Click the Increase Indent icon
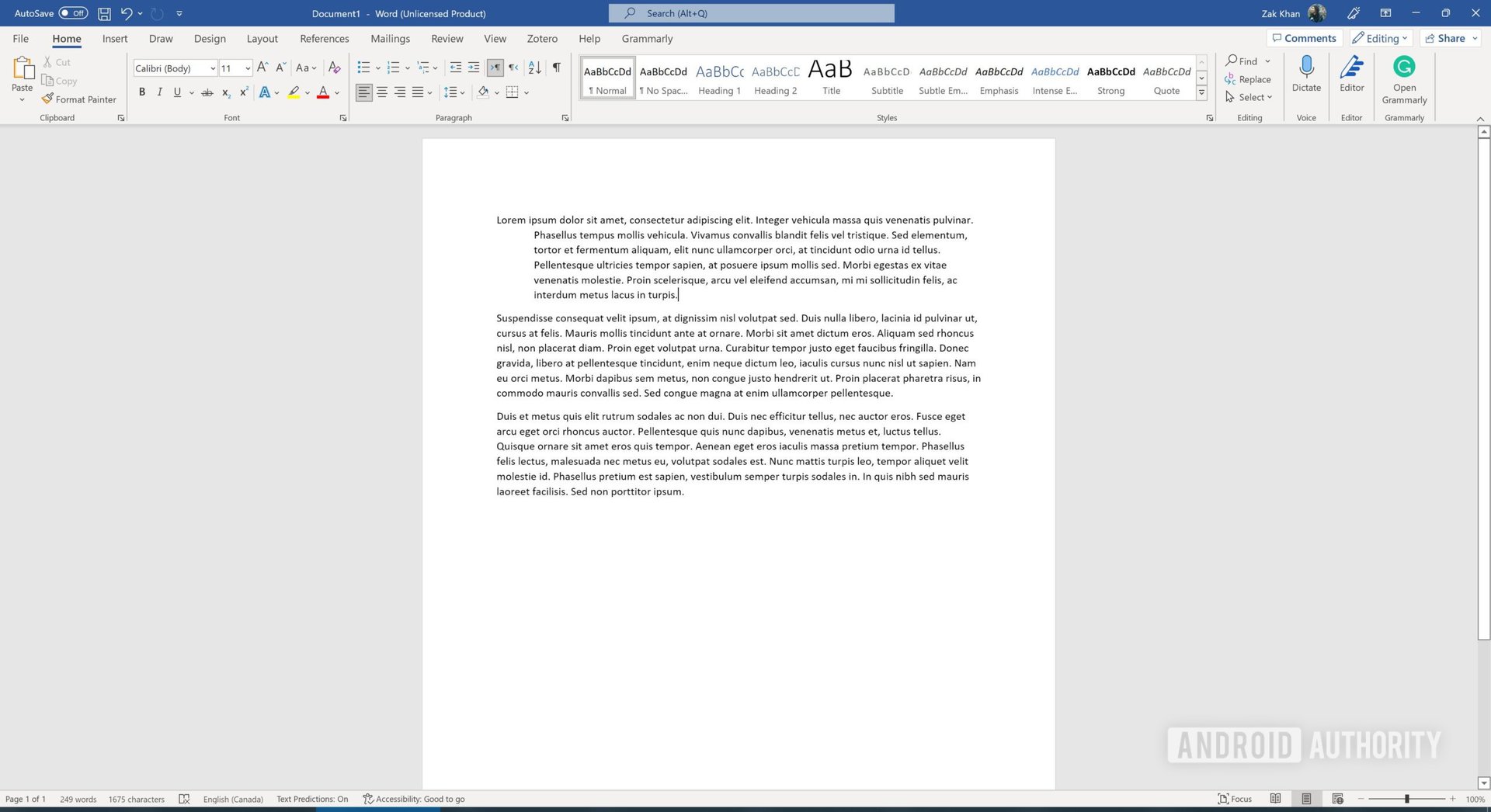The width and height of the screenshot is (1491, 812). click(474, 68)
